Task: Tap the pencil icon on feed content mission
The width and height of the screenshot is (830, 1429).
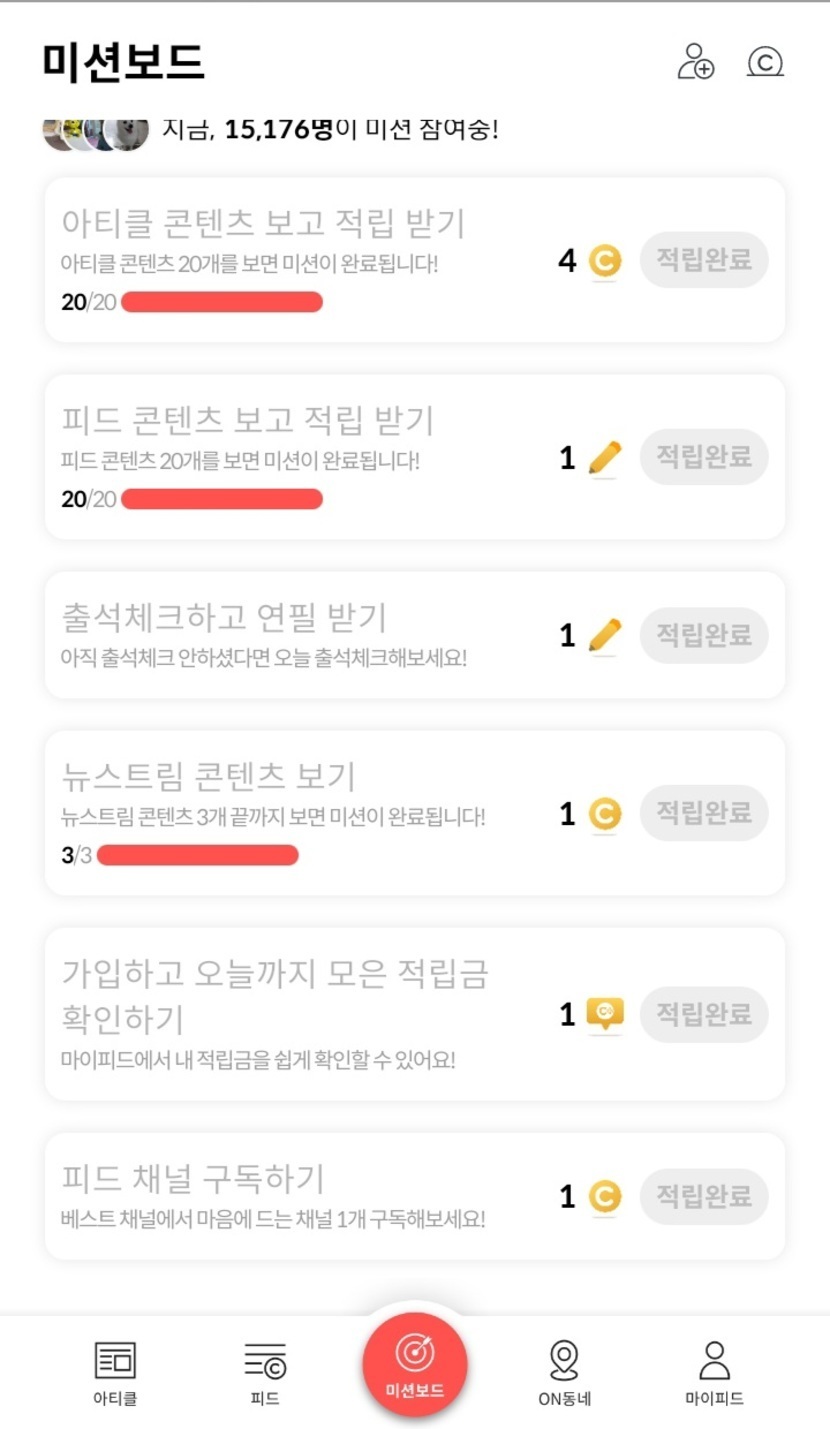Action: [604, 458]
